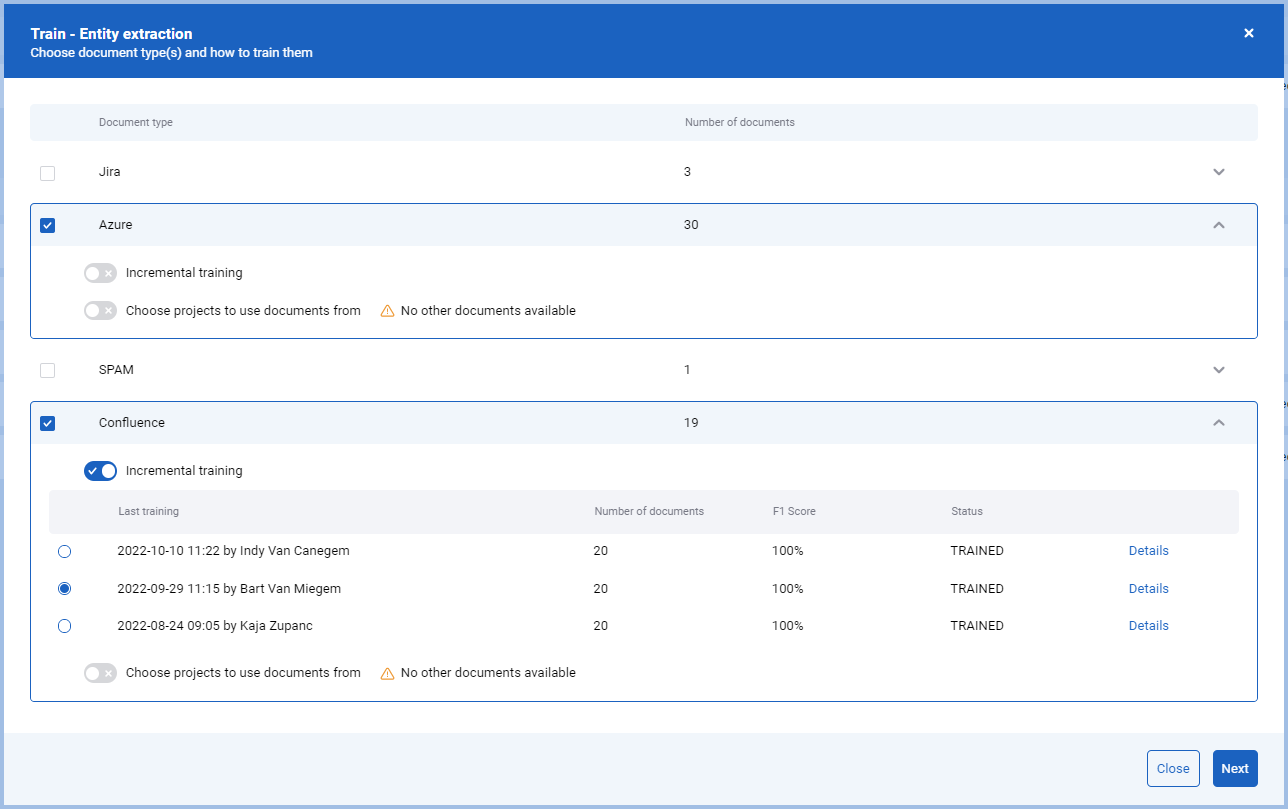The image size is (1288, 809).
Task: Enable Incremental training toggle for Azure
Action: 100,273
